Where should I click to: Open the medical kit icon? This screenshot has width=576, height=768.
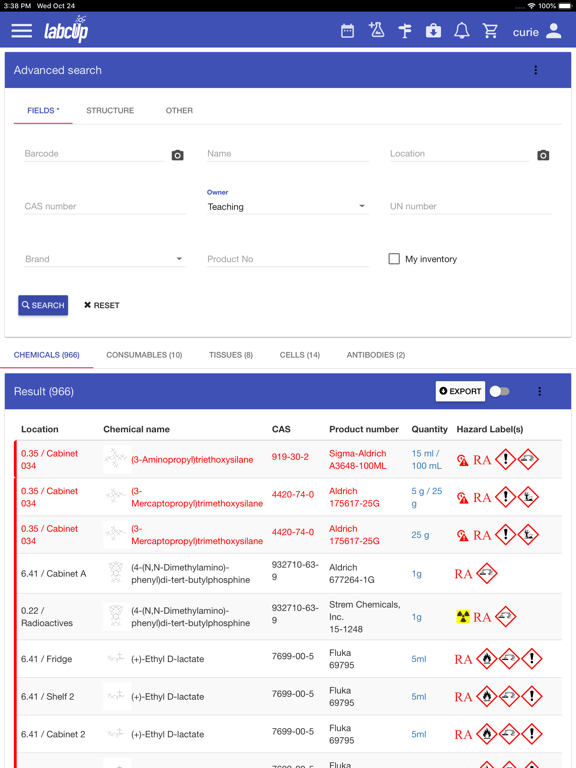[x=433, y=31]
